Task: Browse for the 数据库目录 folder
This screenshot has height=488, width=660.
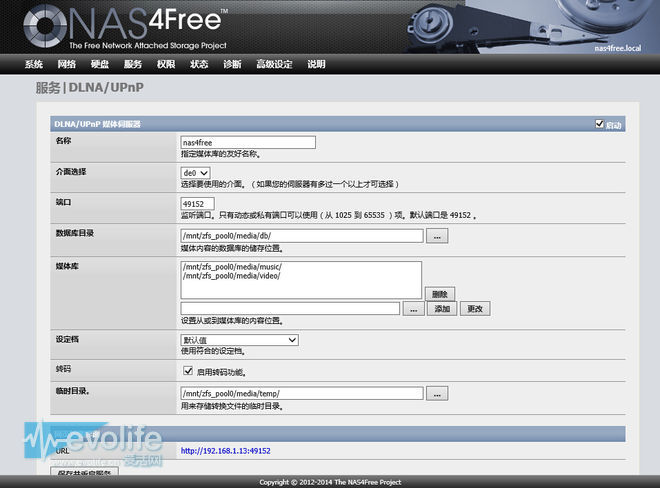Action: click(437, 236)
